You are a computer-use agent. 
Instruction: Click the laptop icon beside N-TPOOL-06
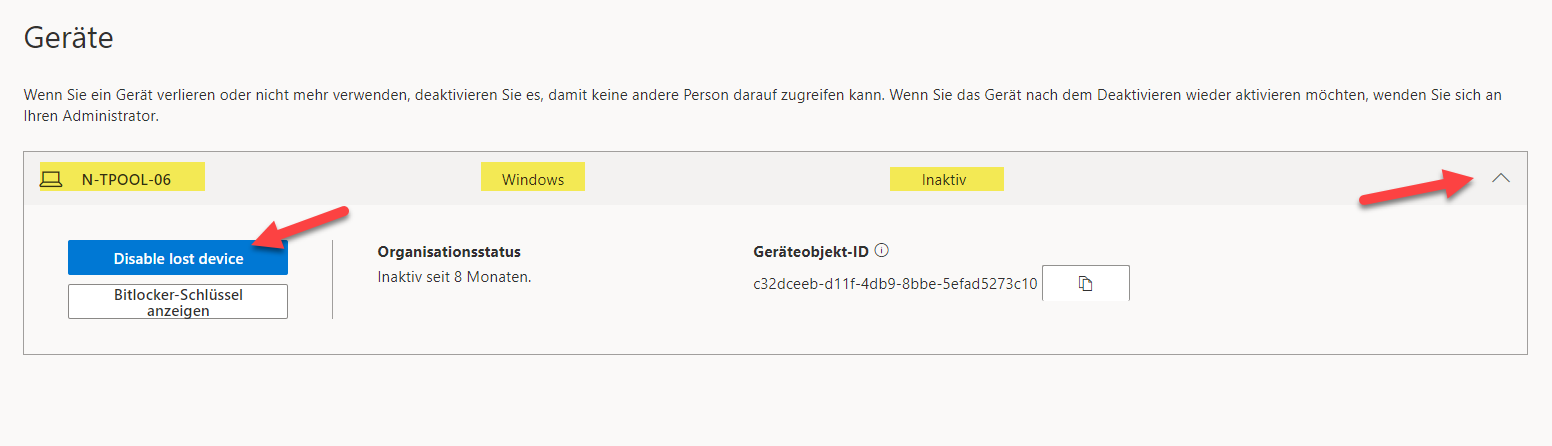pyautogui.click(x=50, y=180)
